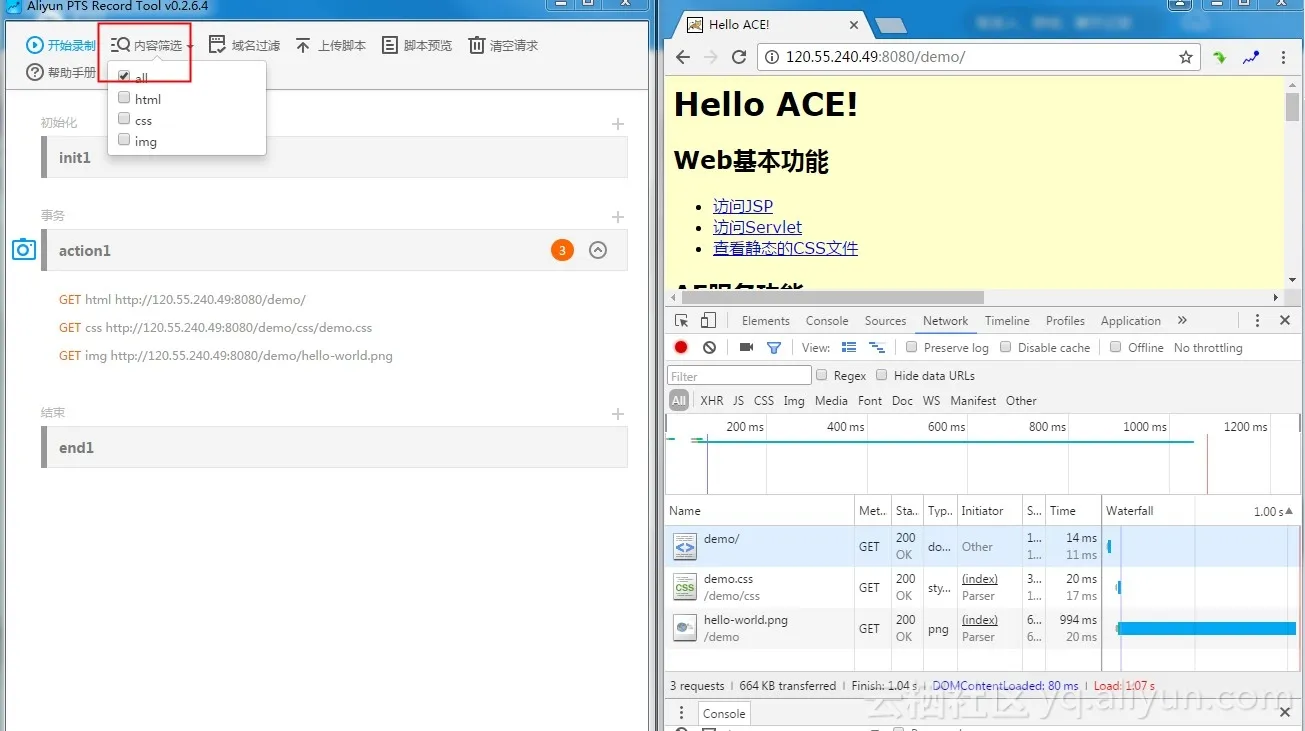Select GET css demo.css request entry
This screenshot has height=731, width=1305.
click(x=215, y=327)
